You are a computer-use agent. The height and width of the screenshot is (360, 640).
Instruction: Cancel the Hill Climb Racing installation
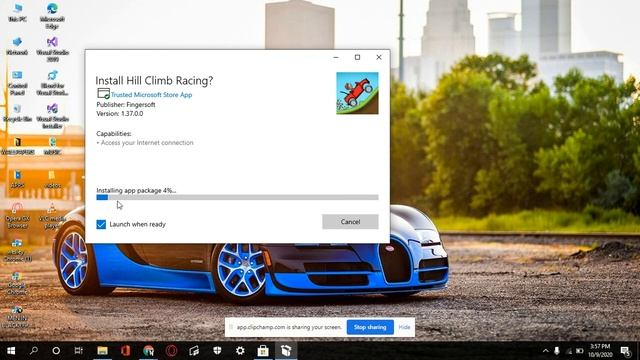tap(350, 222)
